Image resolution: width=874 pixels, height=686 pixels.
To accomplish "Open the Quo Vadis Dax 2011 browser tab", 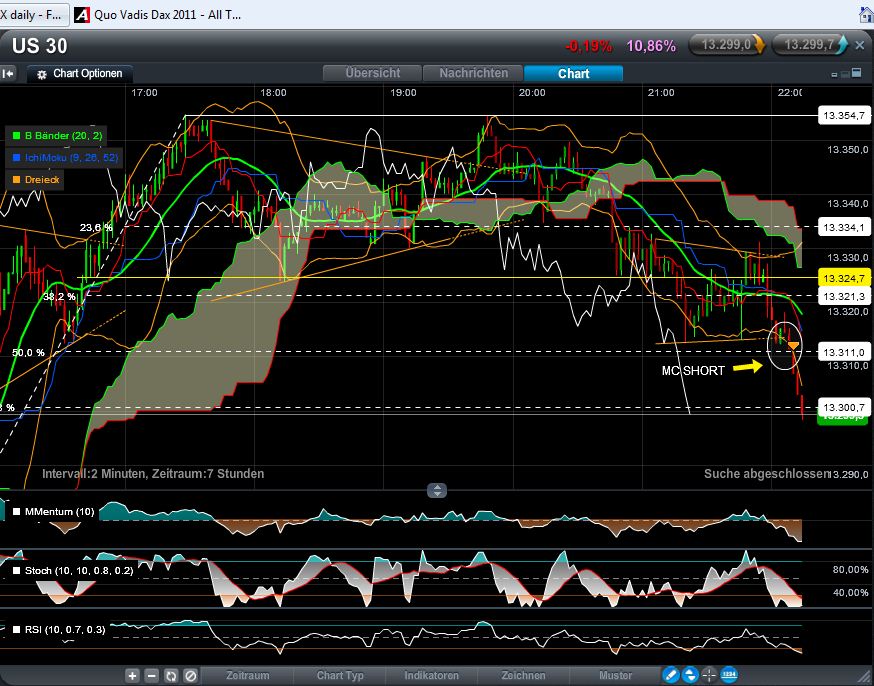I will click(158, 15).
